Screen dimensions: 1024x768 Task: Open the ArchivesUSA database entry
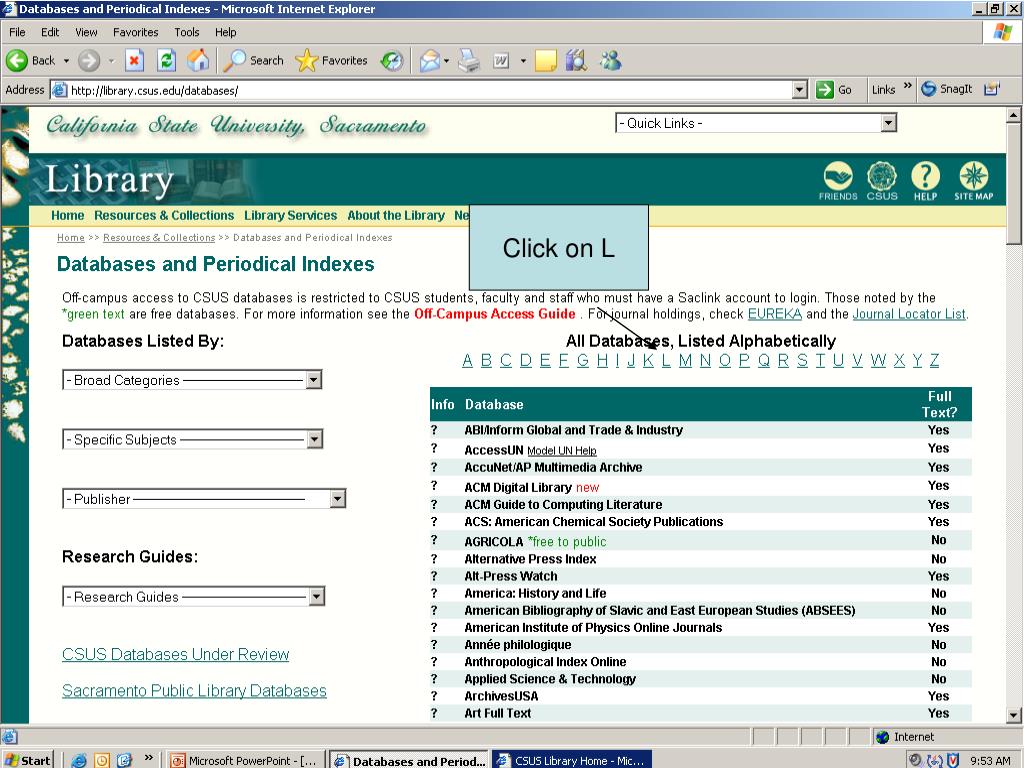pyautogui.click(x=501, y=696)
